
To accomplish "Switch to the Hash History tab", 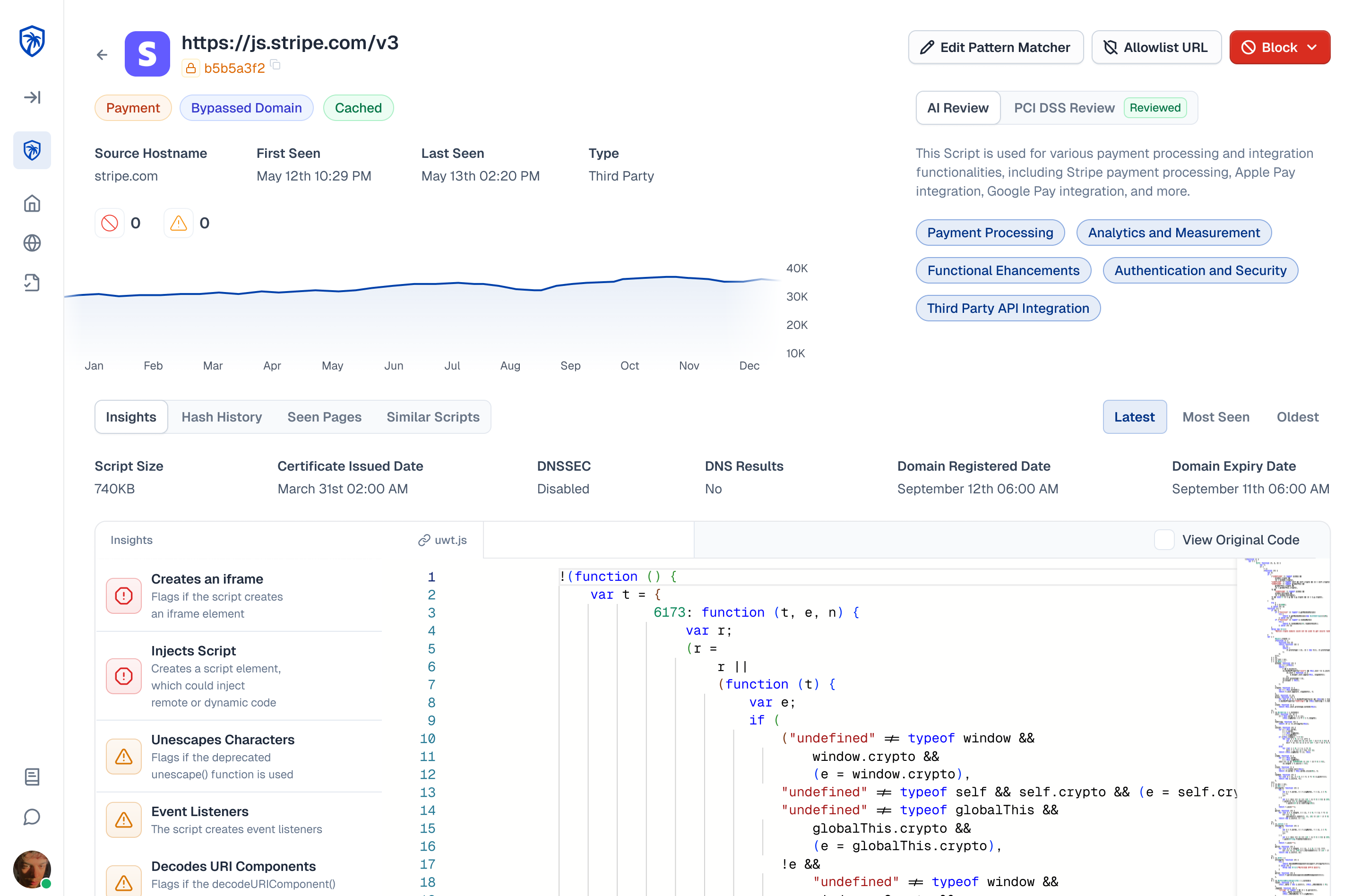I will tap(222, 417).
